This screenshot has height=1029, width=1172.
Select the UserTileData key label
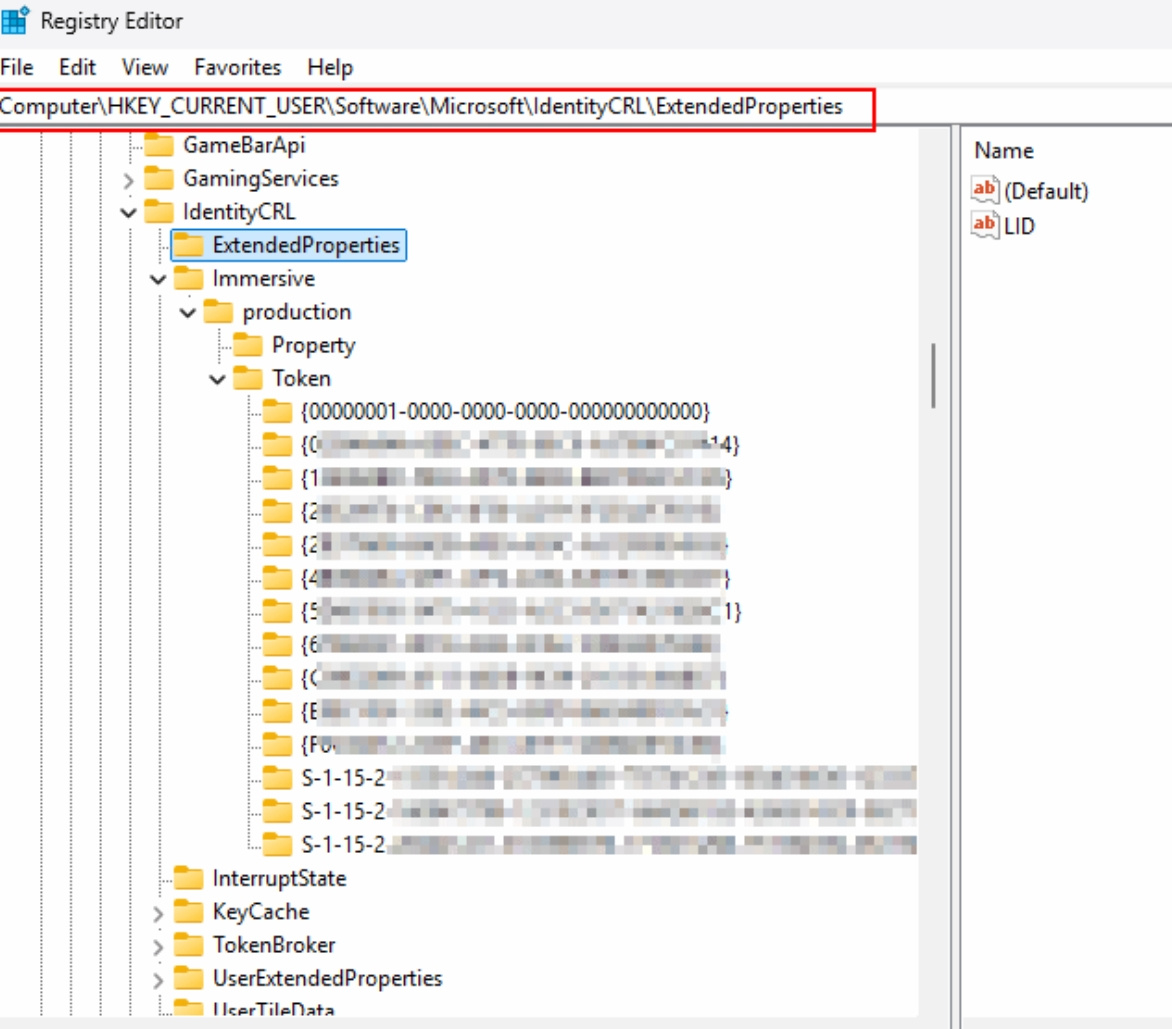274,1009
